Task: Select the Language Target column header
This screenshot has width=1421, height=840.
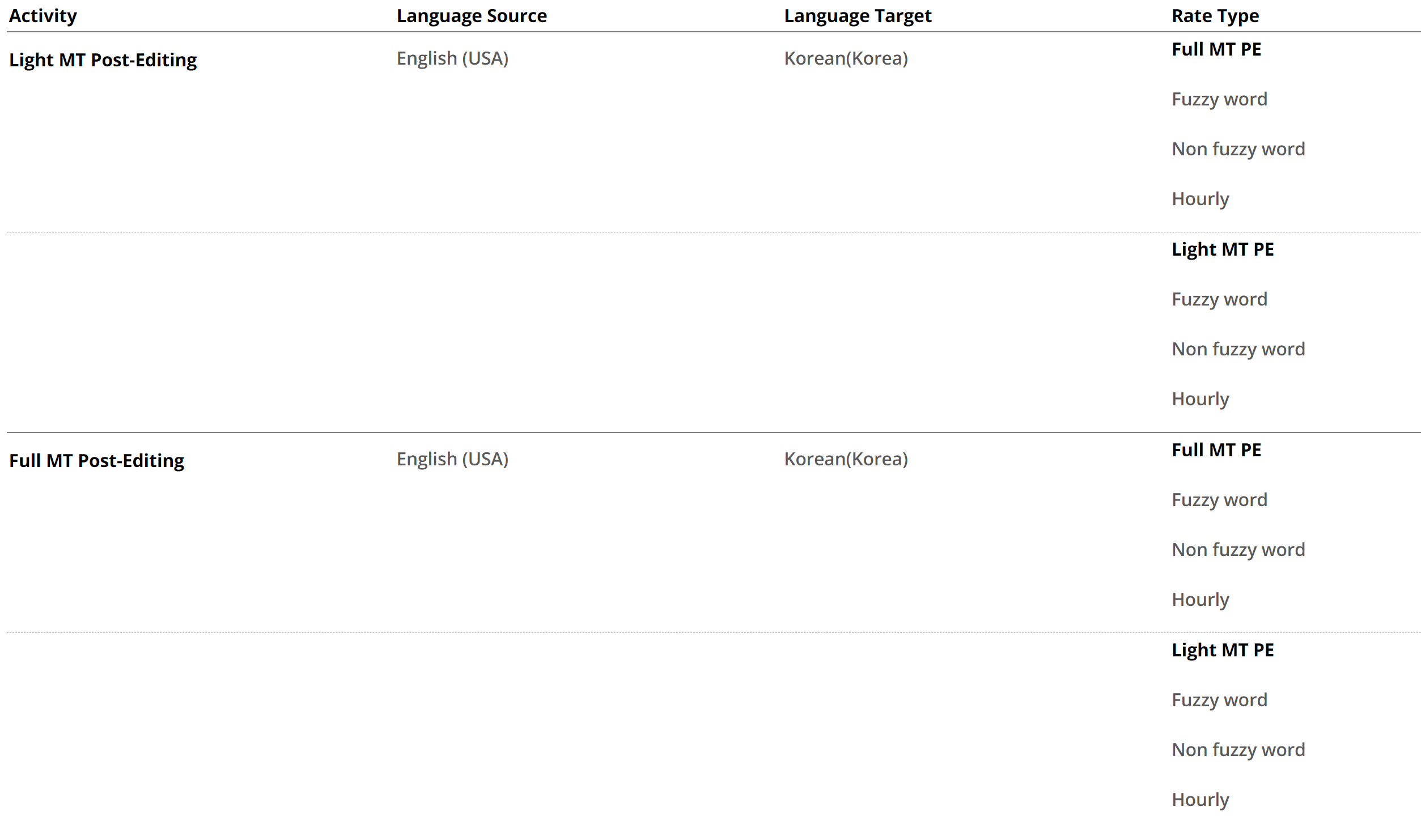Action: click(858, 16)
